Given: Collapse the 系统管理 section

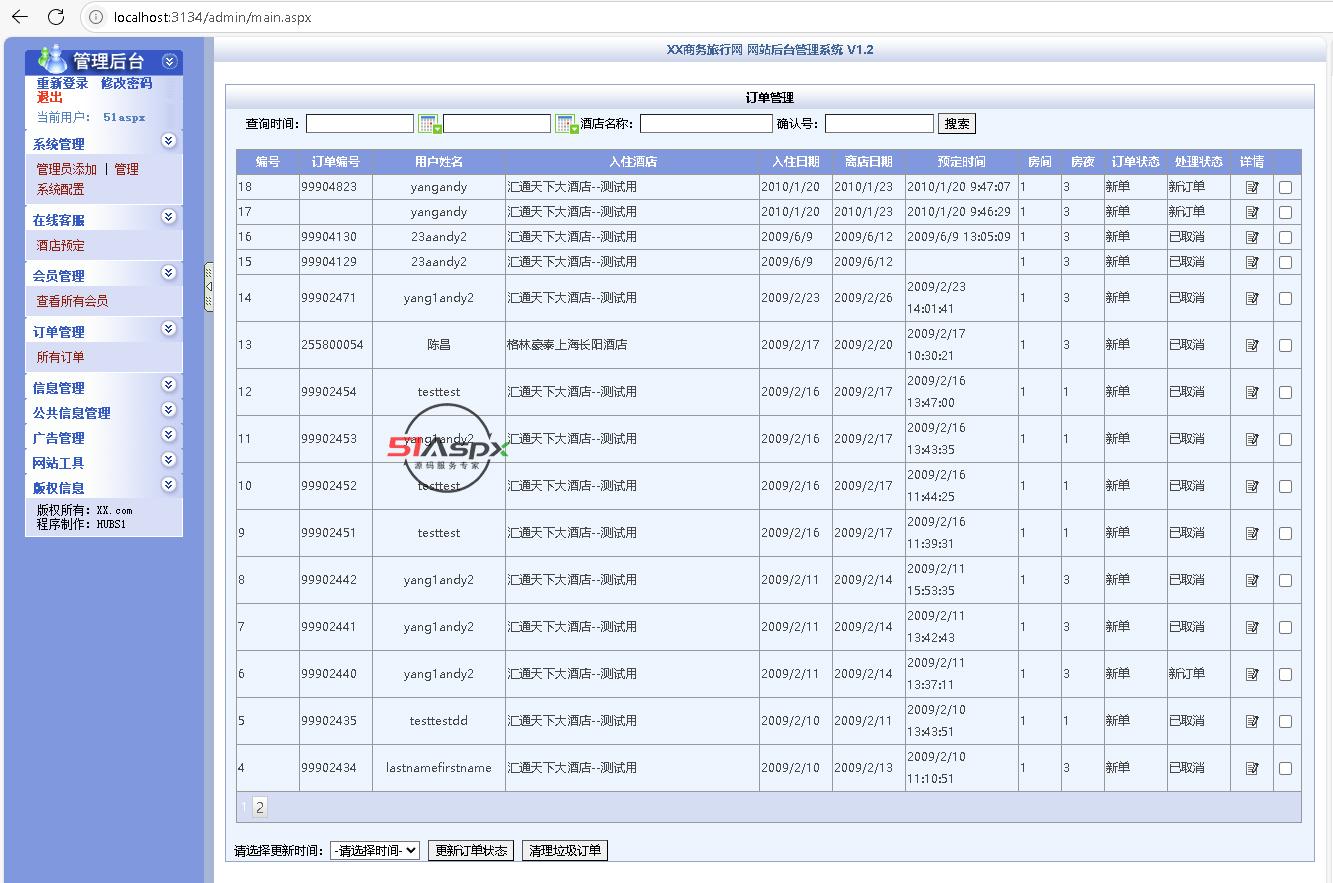Looking at the screenshot, I should coord(169,141).
